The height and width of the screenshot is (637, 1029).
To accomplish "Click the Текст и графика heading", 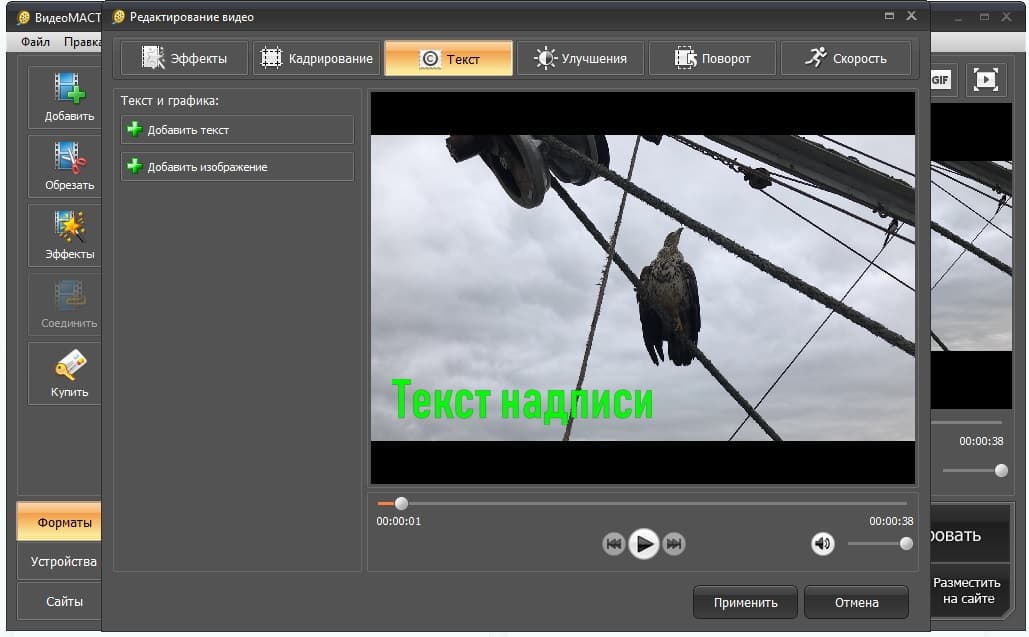I will (169, 100).
